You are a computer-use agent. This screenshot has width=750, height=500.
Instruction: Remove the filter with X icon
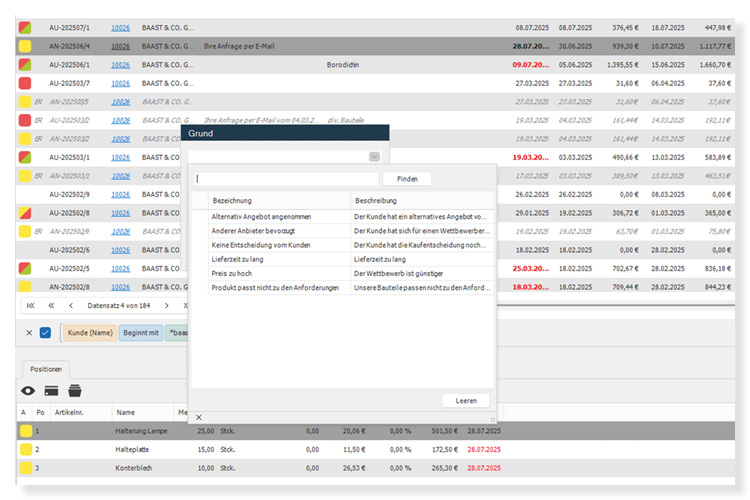point(29,333)
